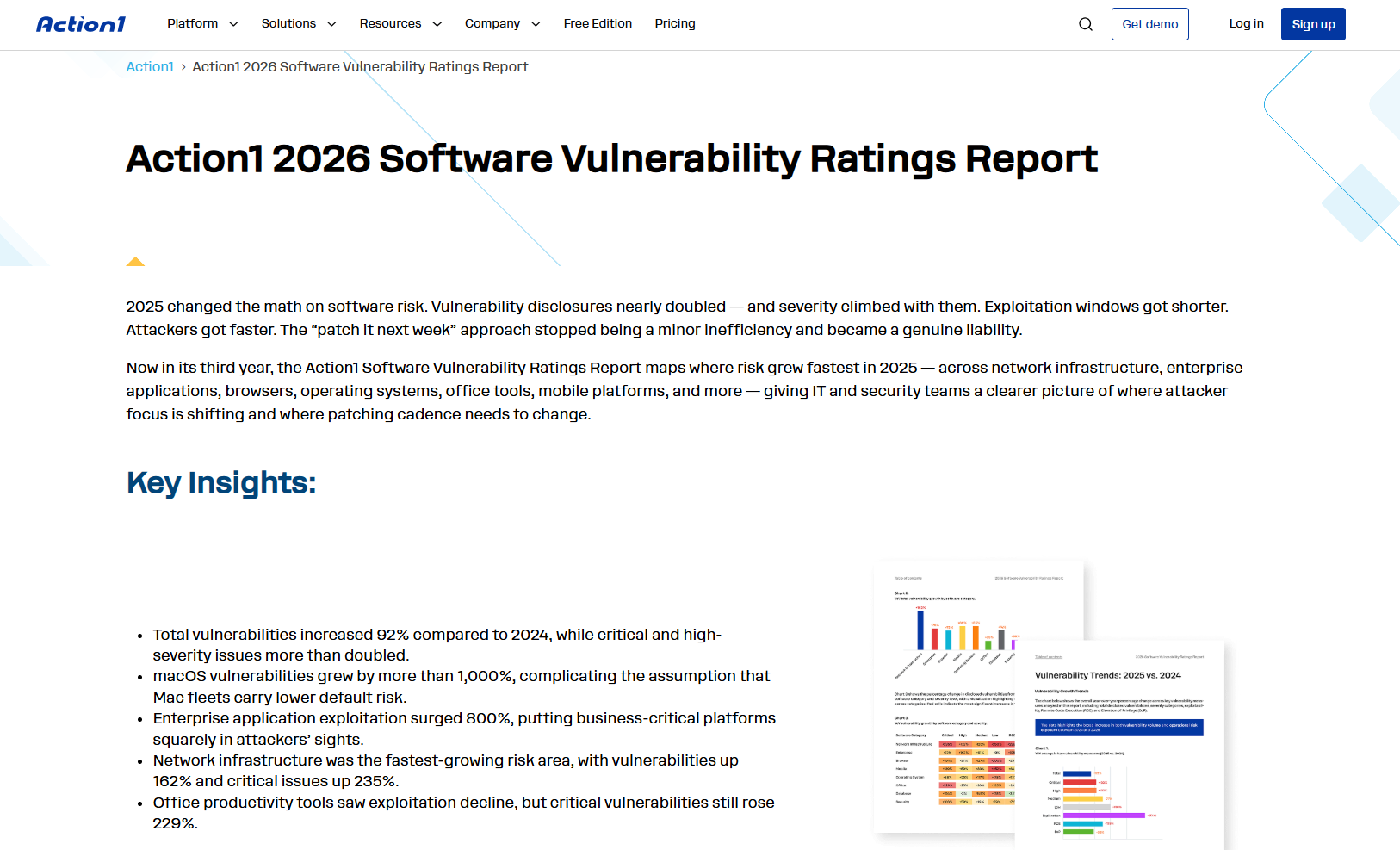
Task: Click the Get demo button
Action: [1150, 24]
